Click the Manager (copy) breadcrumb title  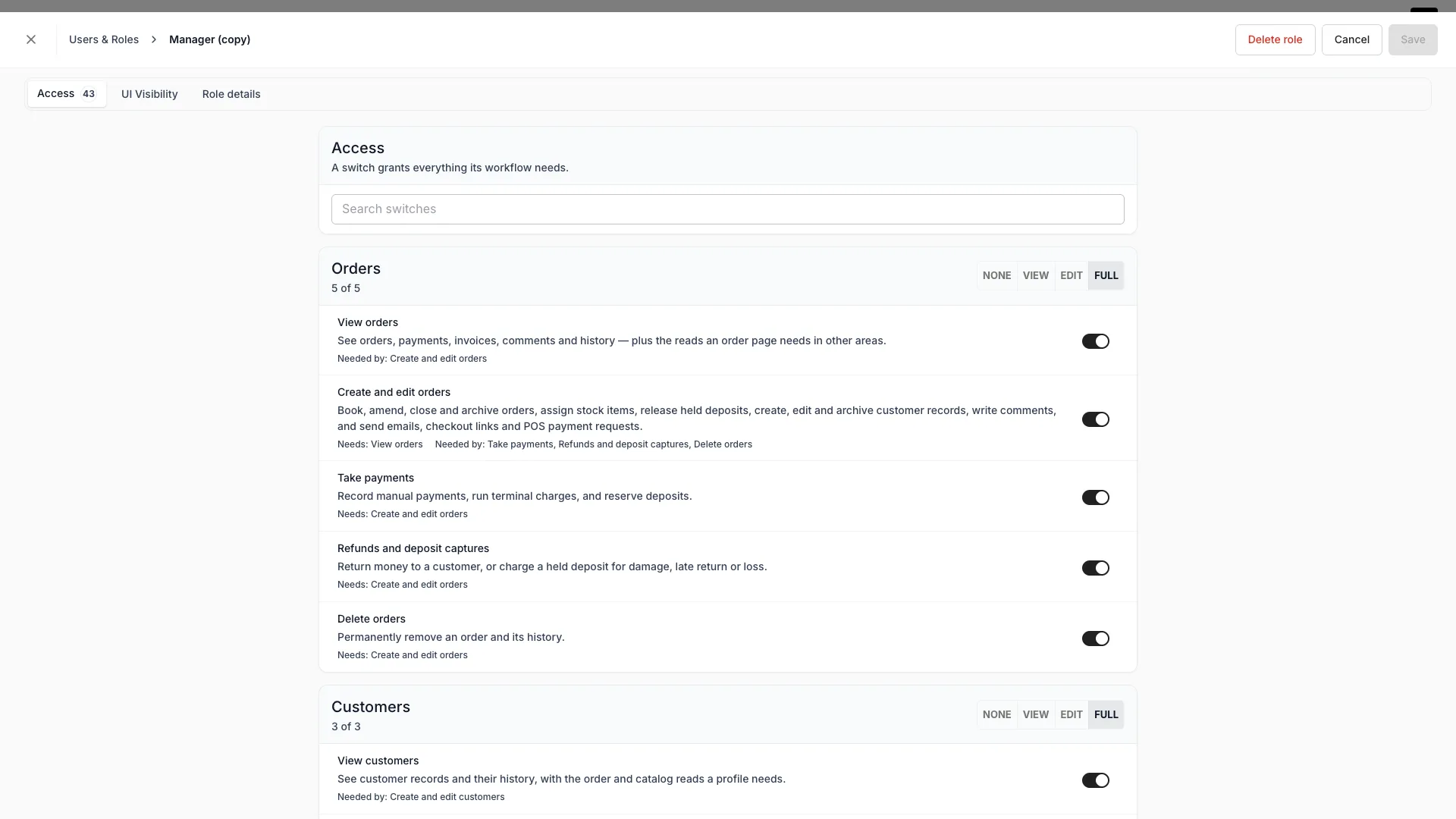coord(209,39)
